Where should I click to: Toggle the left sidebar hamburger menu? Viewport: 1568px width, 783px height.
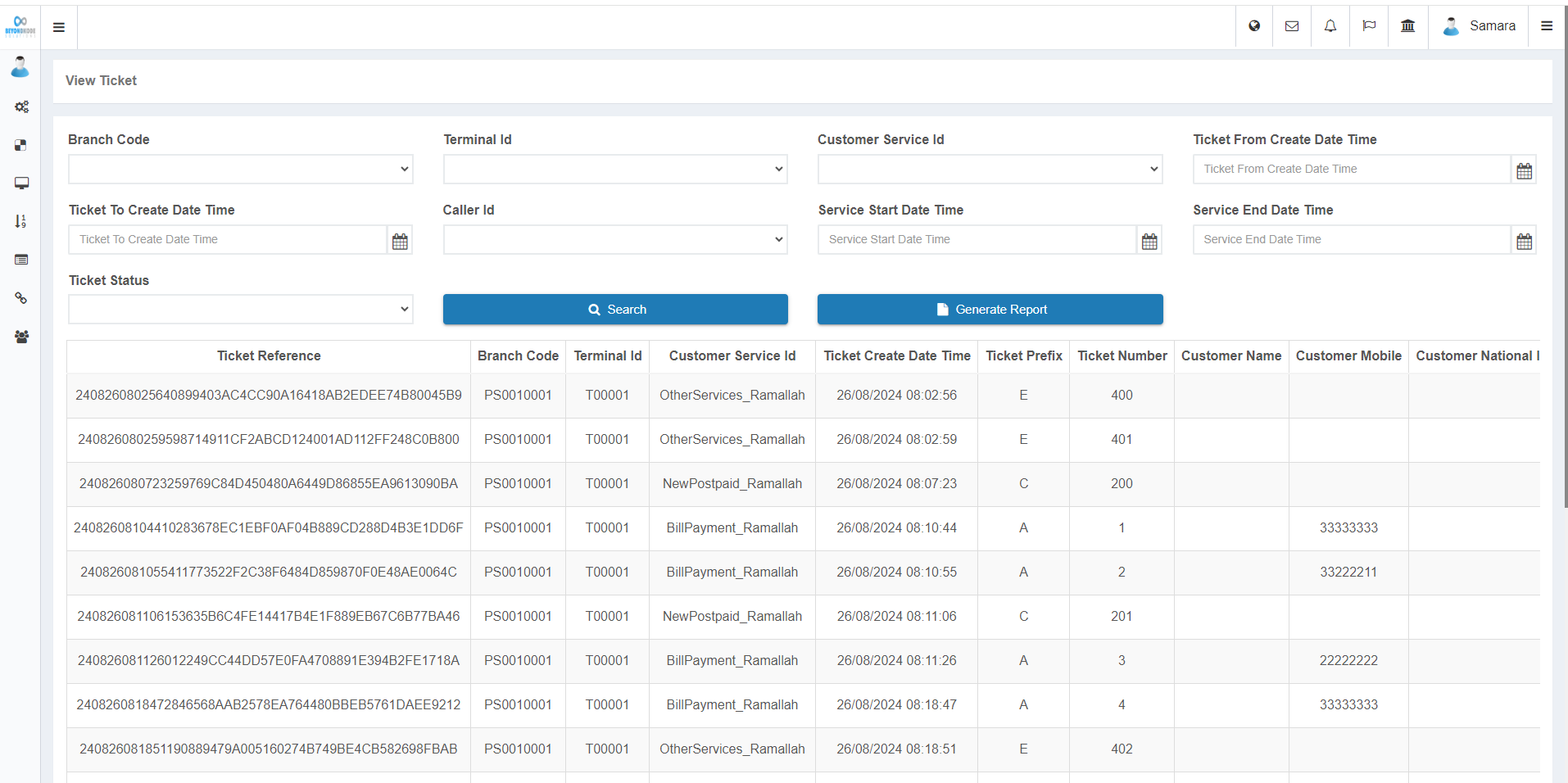[59, 27]
